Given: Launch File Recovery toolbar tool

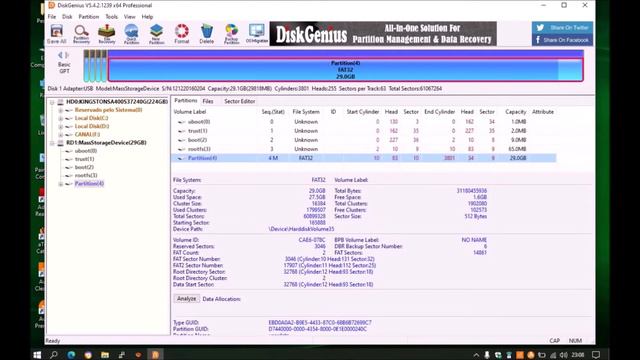Looking at the screenshot, I should (107, 34).
